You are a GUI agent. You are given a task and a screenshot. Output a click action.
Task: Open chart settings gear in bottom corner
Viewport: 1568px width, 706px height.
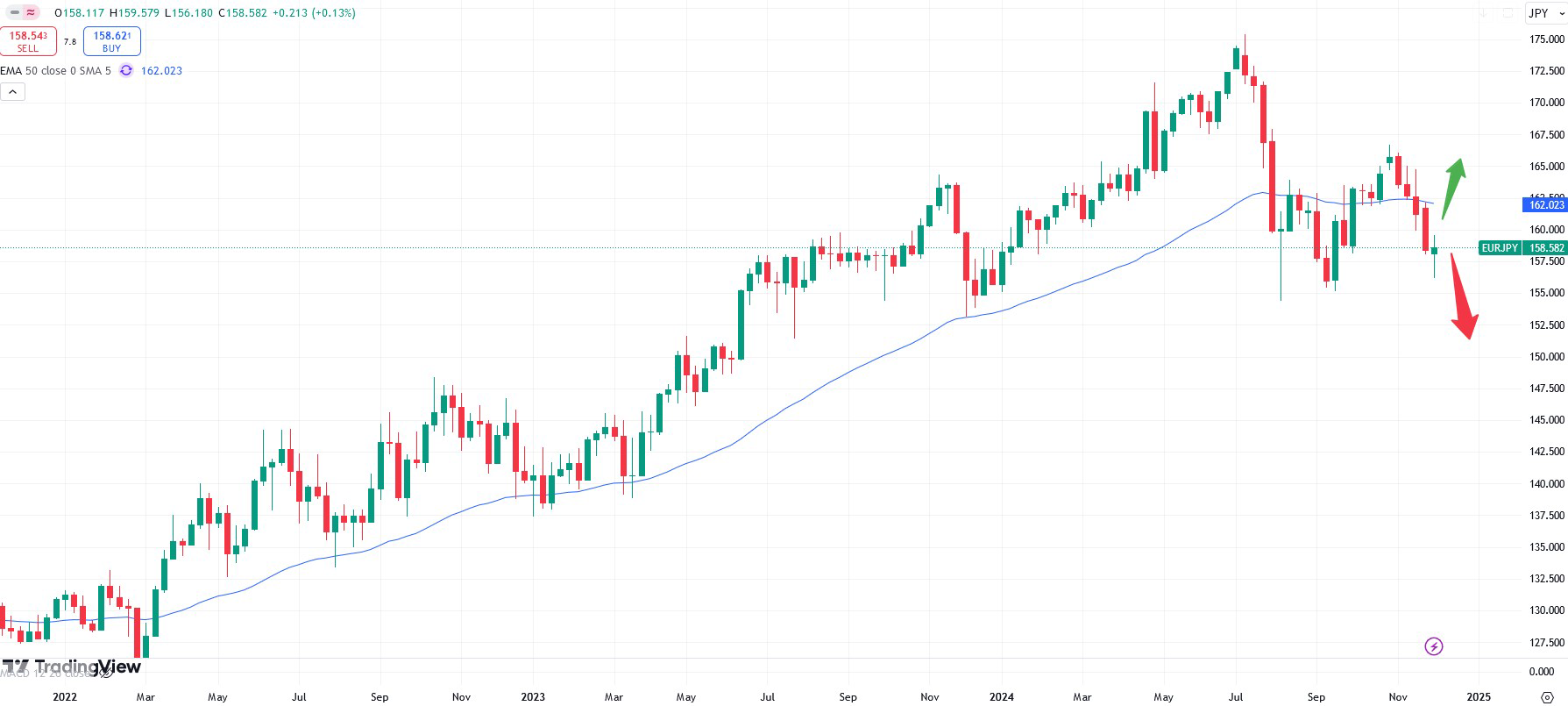[1547, 697]
